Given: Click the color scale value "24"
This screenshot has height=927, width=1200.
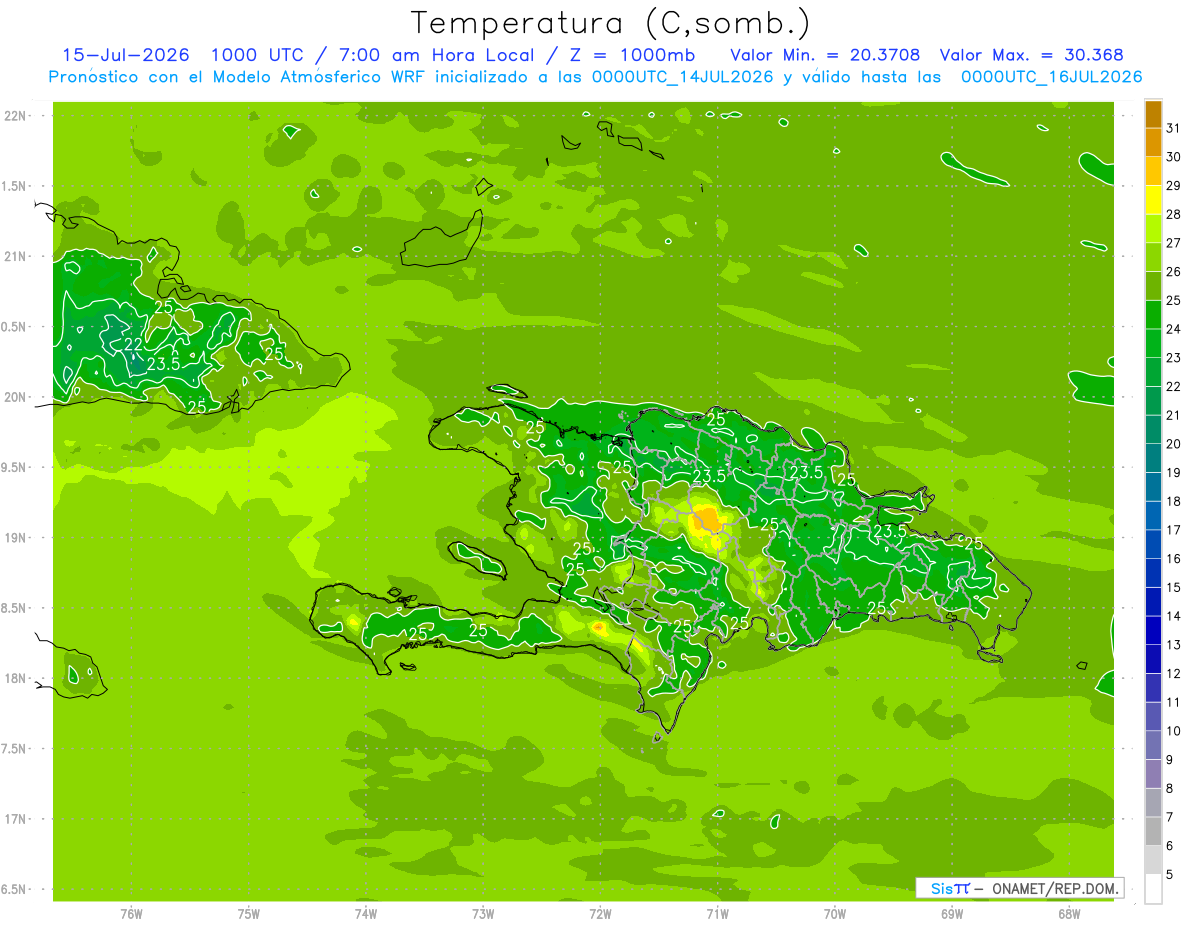Looking at the screenshot, I should coord(1174,329).
